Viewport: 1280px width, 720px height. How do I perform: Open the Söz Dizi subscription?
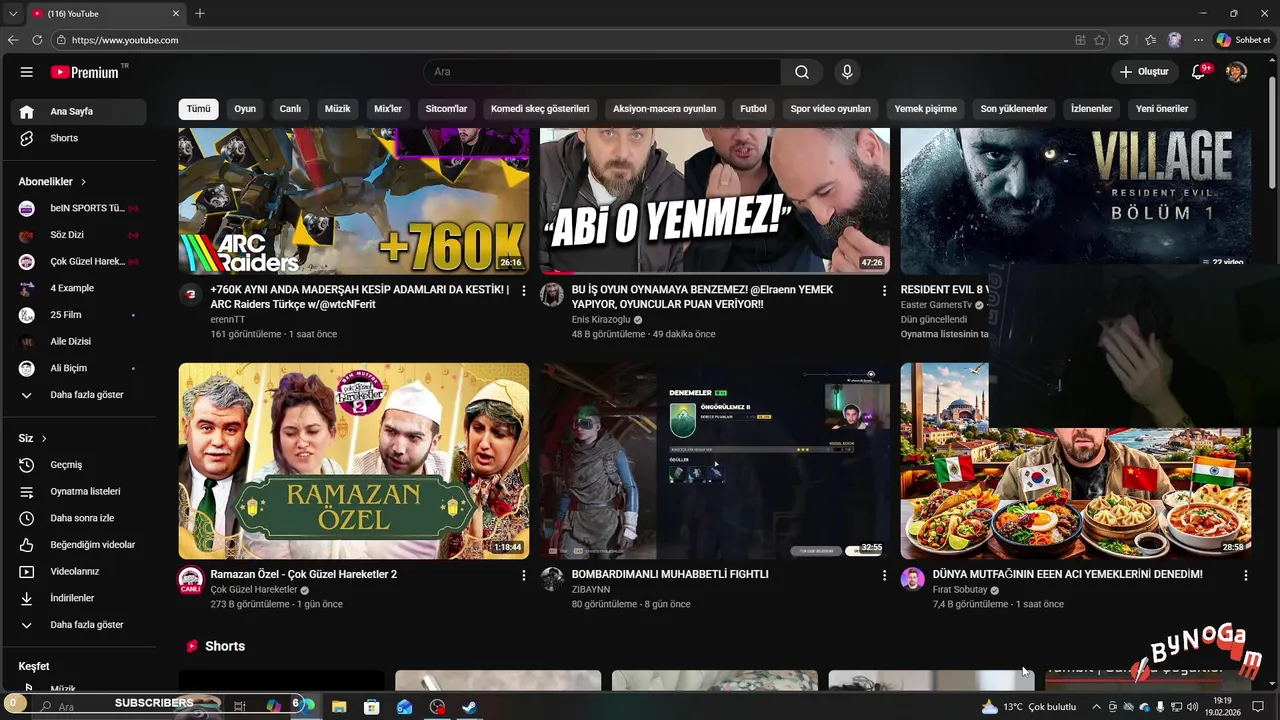[79, 235]
